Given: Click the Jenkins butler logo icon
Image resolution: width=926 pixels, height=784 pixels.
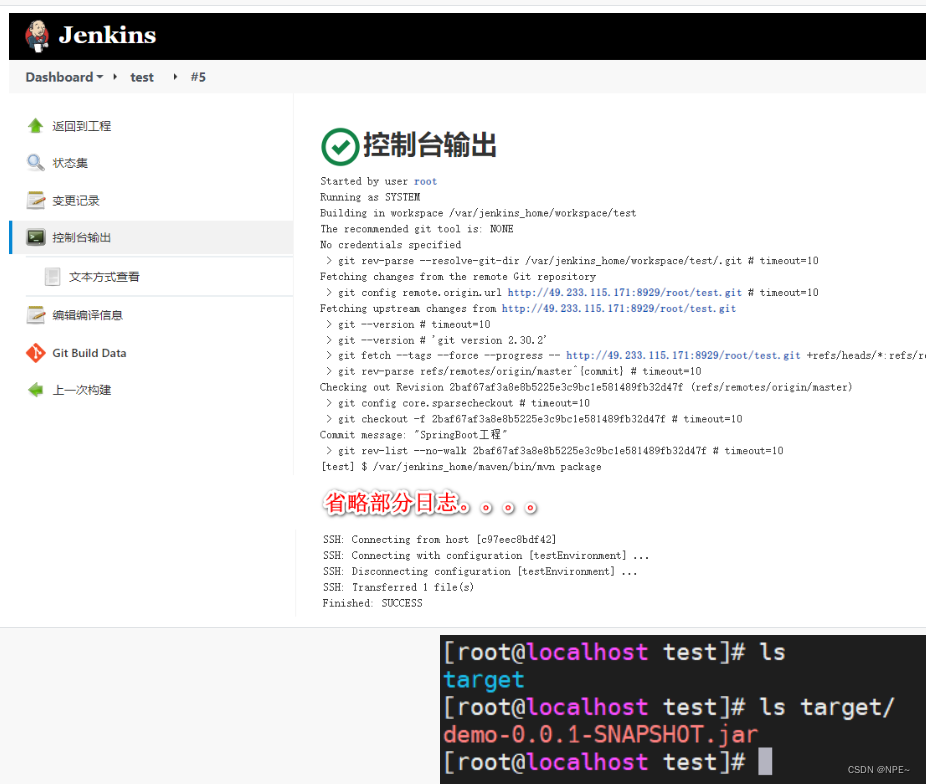Looking at the screenshot, I should click(37, 35).
